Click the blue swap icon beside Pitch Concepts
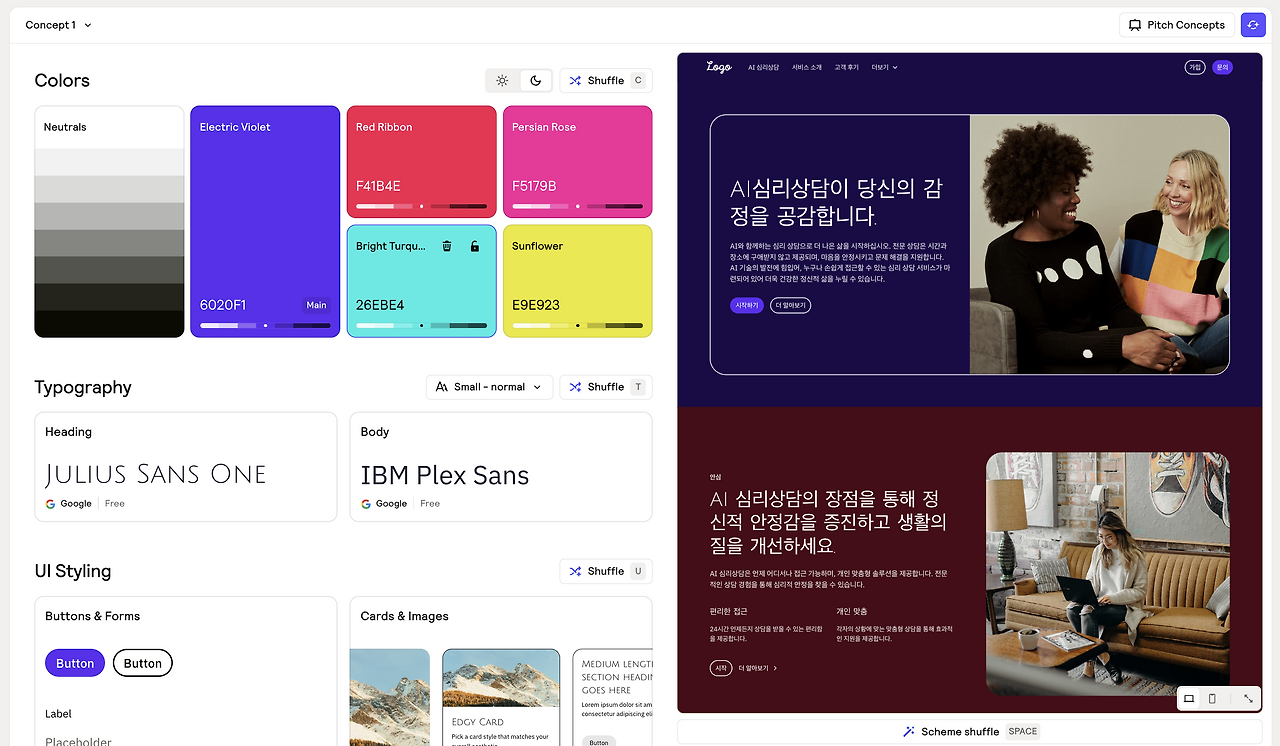This screenshot has width=1280, height=746. (1253, 24)
